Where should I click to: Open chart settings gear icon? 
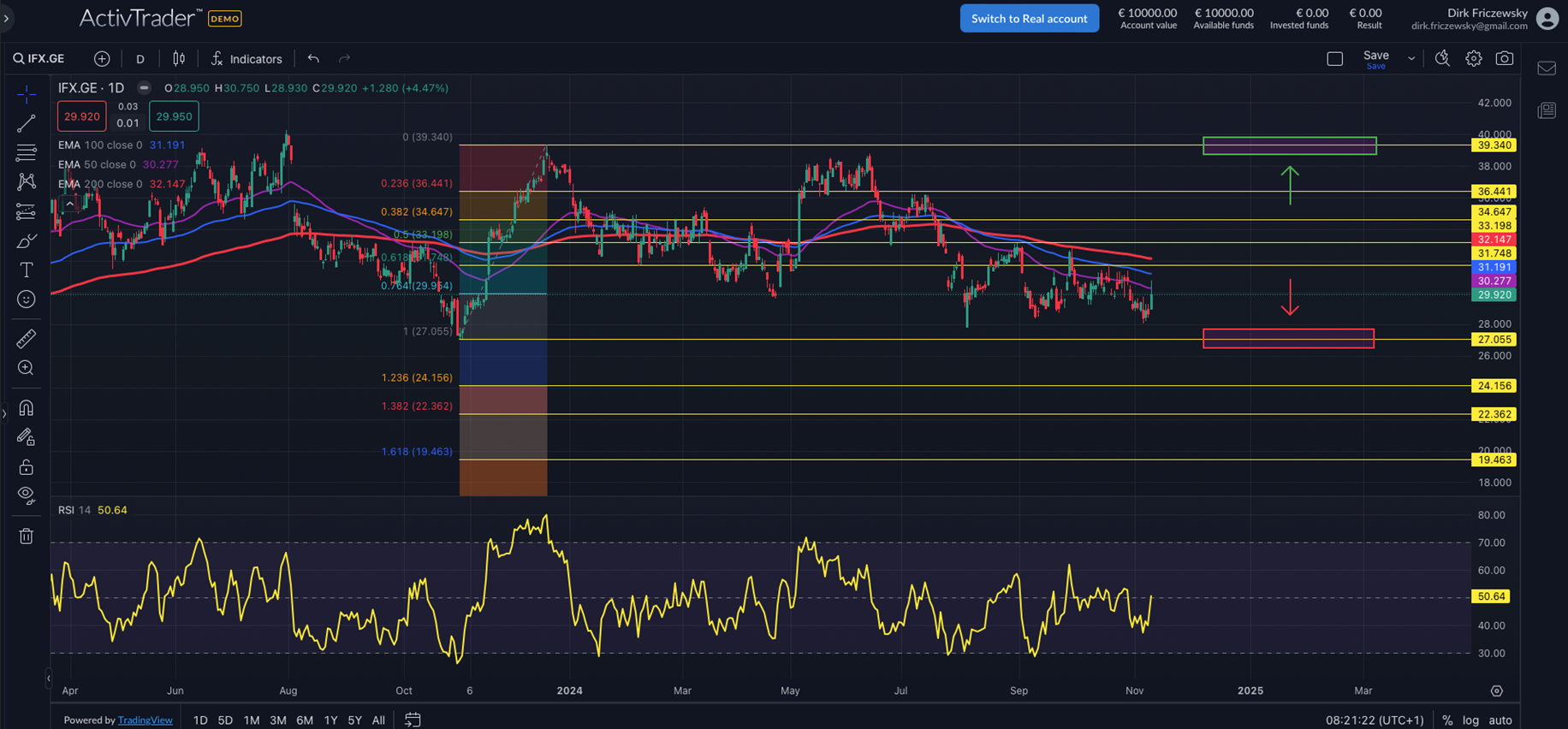coord(1473,58)
